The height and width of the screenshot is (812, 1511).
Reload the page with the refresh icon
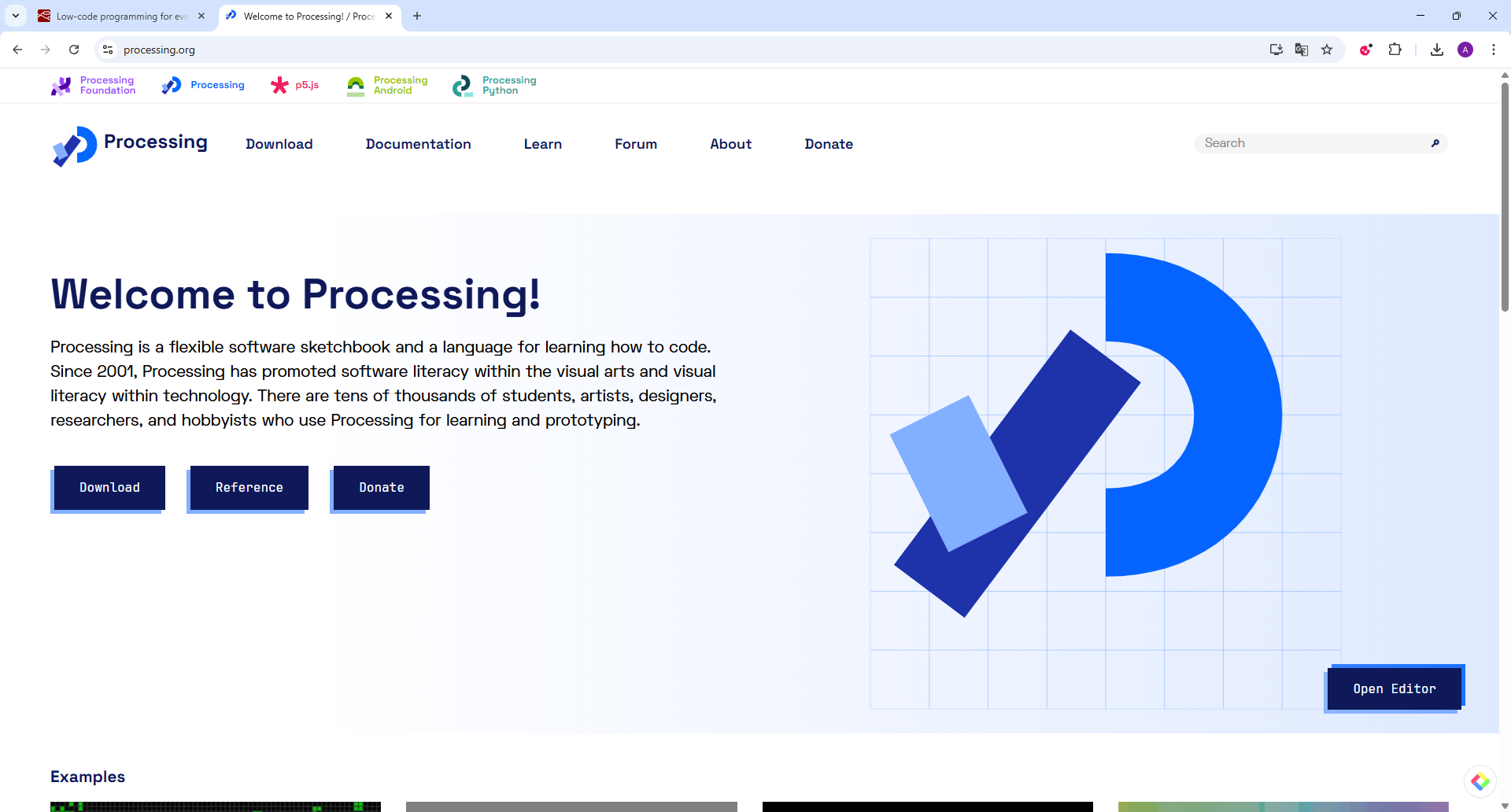click(x=74, y=50)
